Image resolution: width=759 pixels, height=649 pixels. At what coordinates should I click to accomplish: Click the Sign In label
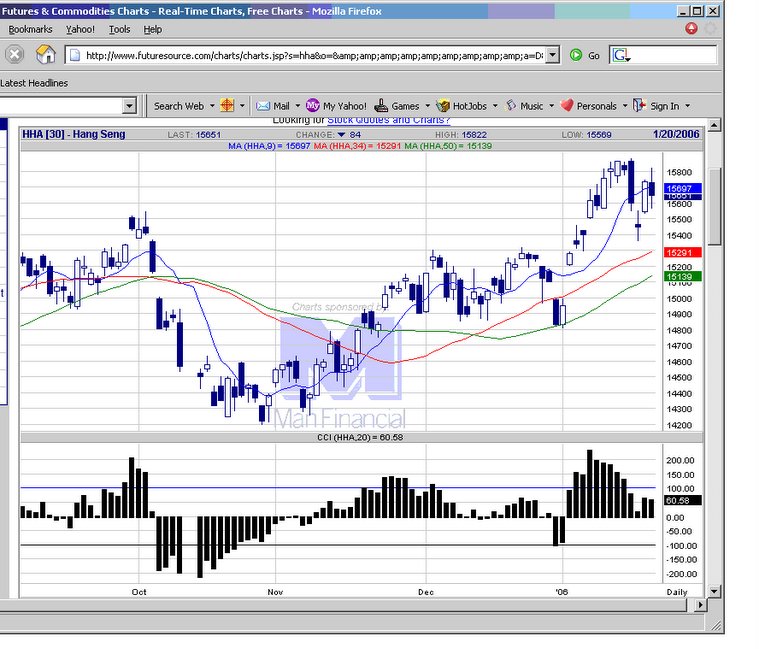pyautogui.click(x=665, y=106)
